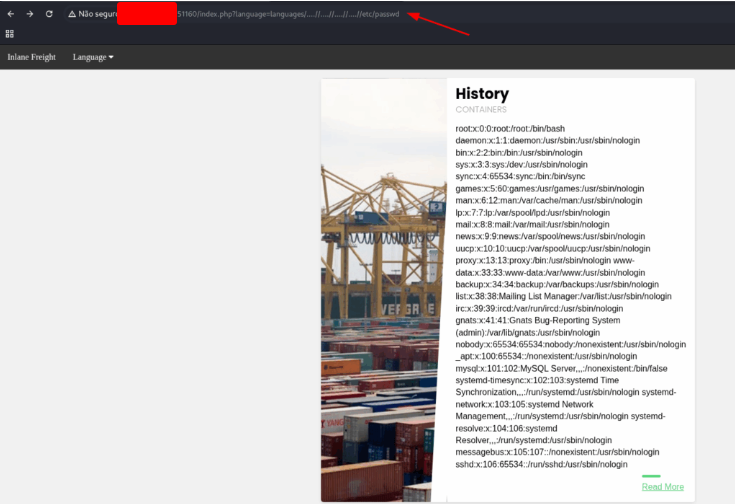735x504 pixels.
Task: Click the CONTAINERS subtitle text
Action: (481, 110)
